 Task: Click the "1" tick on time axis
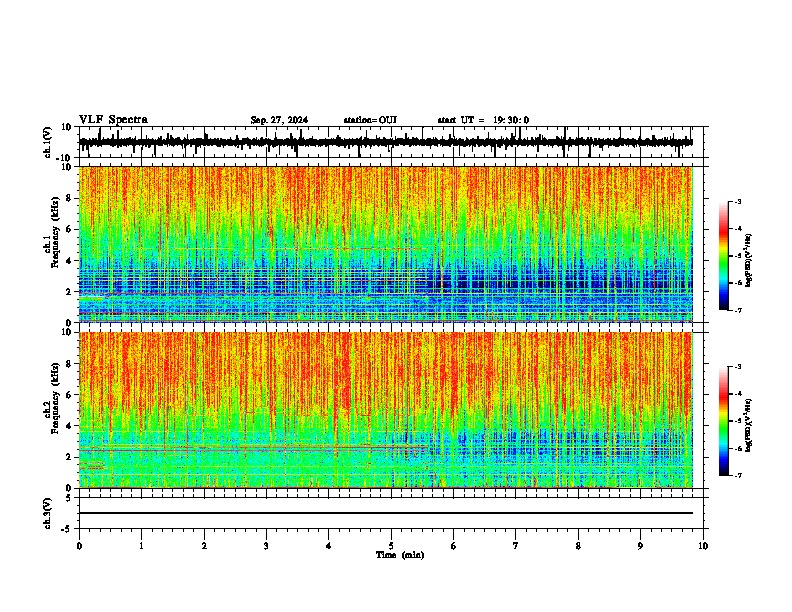point(141,546)
